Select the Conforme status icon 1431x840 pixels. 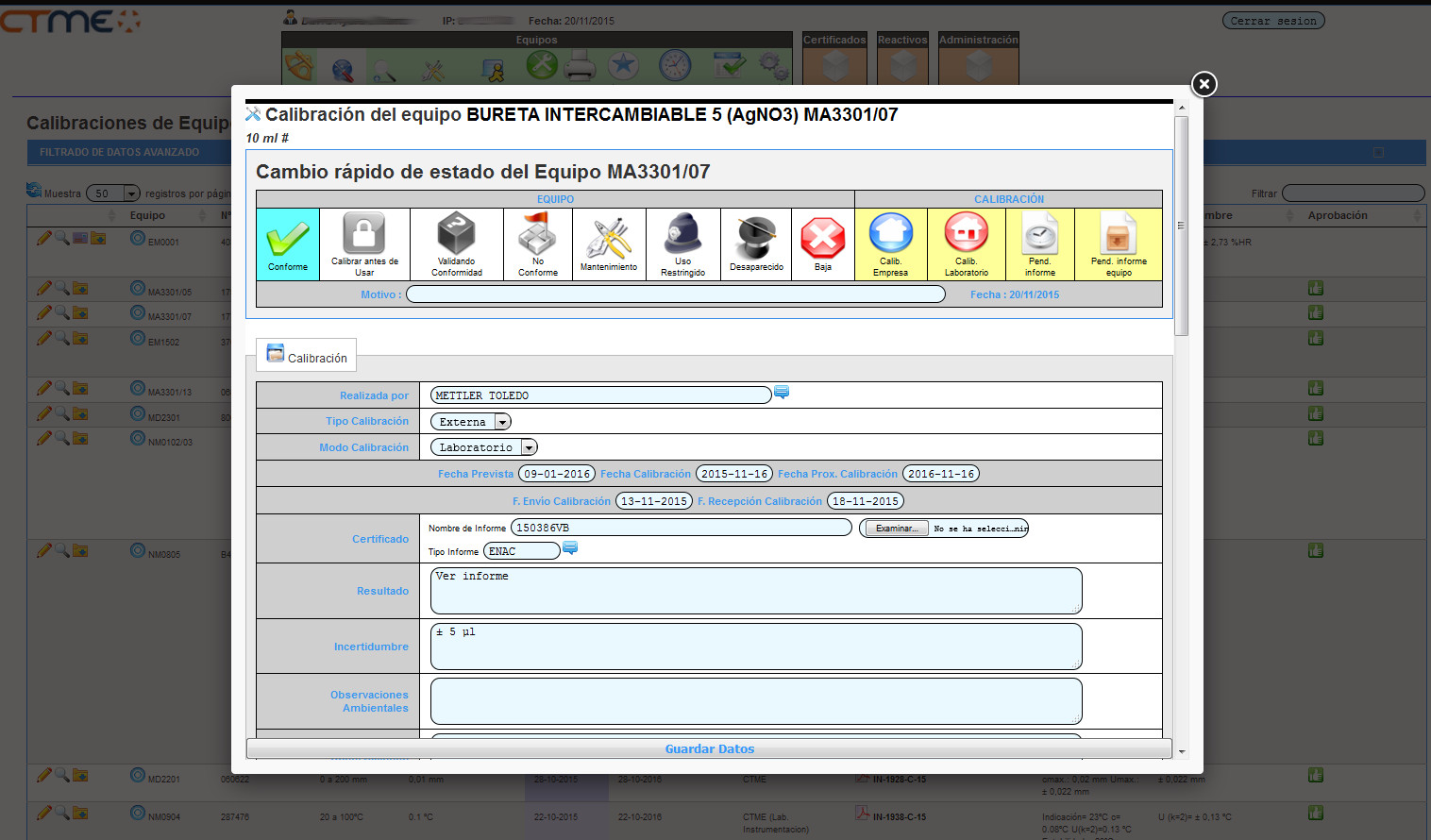pyautogui.click(x=288, y=240)
